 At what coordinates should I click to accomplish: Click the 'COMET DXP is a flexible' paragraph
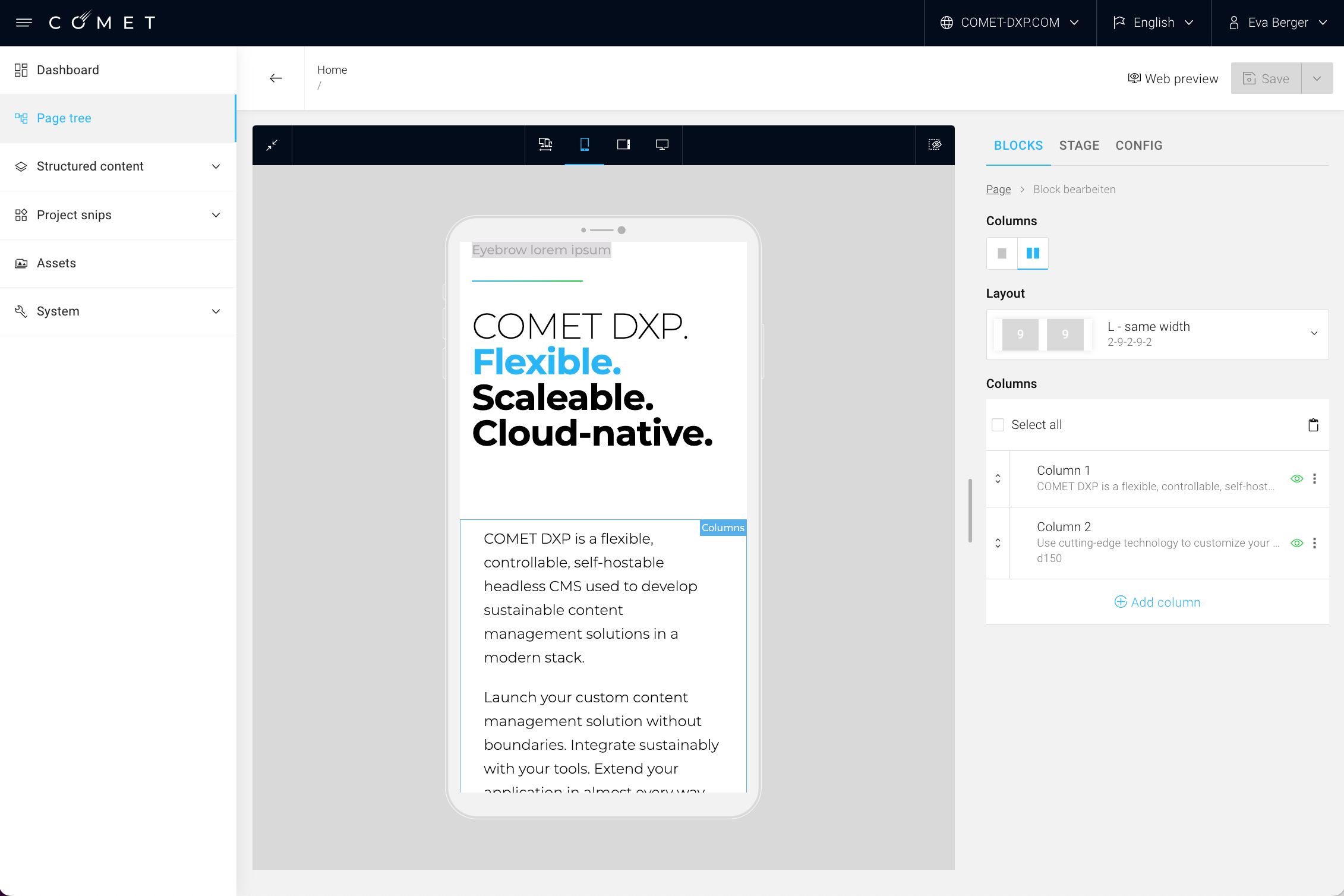(591, 598)
